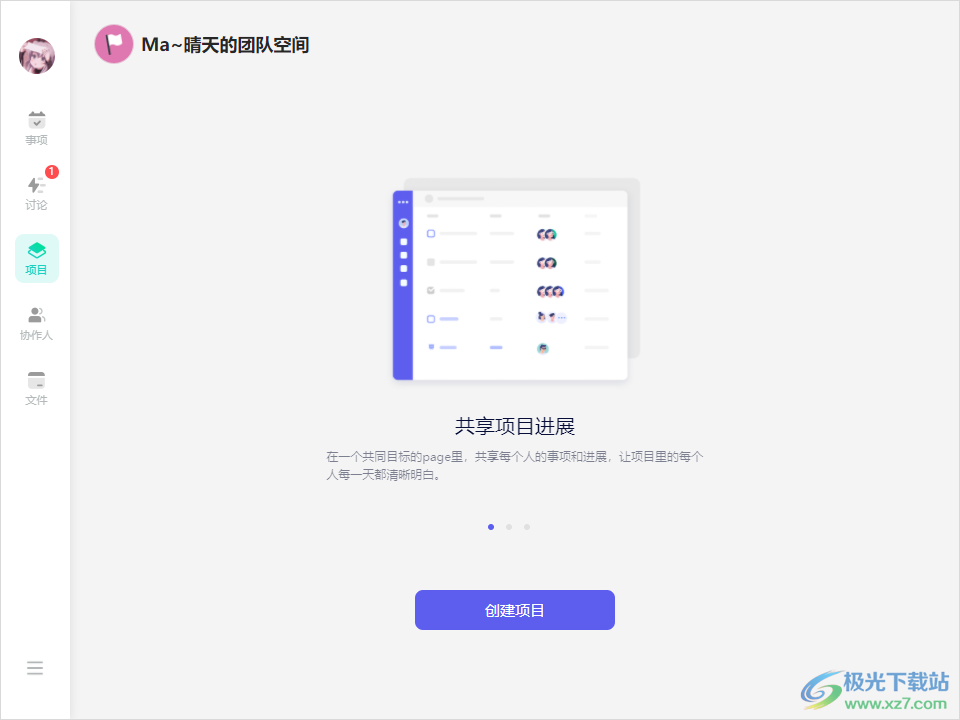Image resolution: width=960 pixels, height=720 pixels.
Task: Click the pink flag icon beside workspace title
Action: 113,44
